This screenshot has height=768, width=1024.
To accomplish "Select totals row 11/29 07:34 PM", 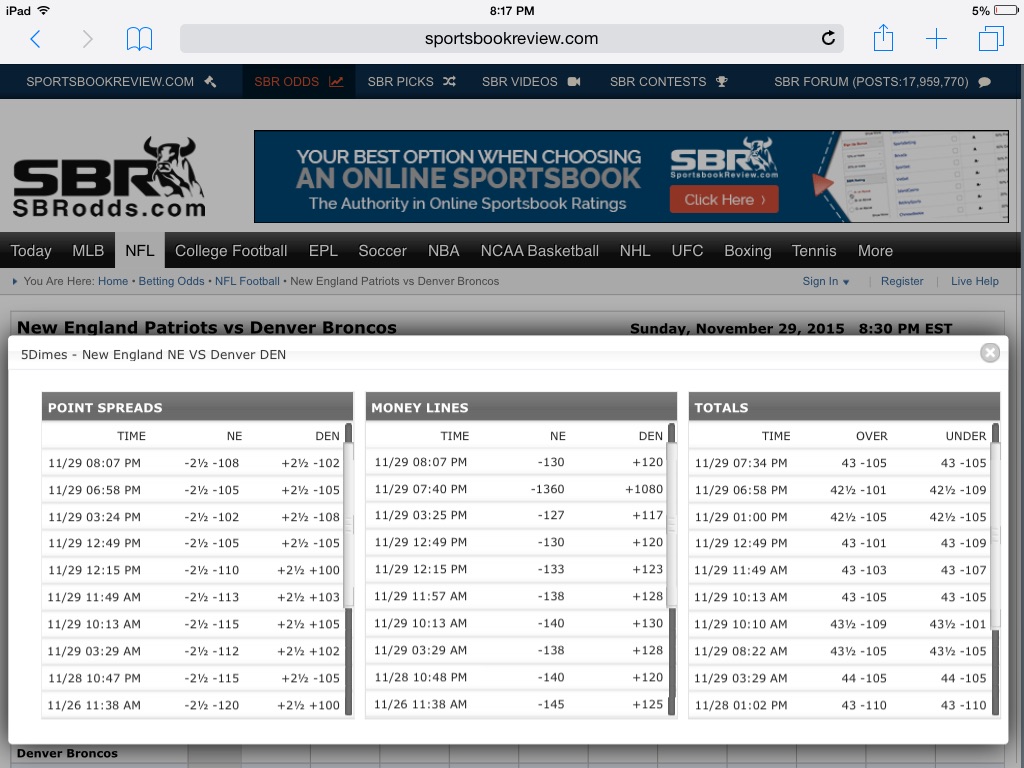I will click(x=840, y=463).
